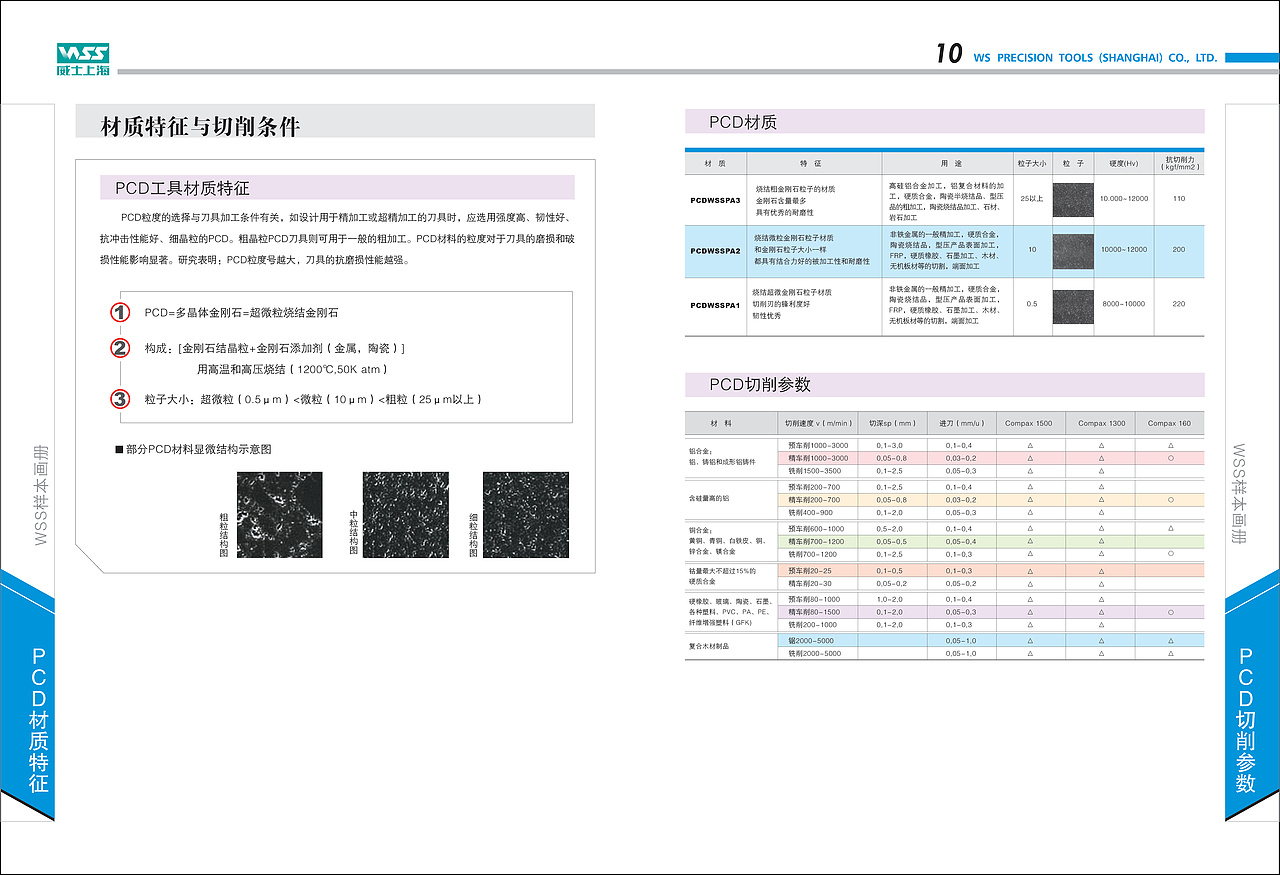Viewport: 1280px width, 875px height.
Task: Click the Compax 1500 column header
Action: click(1030, 423)
